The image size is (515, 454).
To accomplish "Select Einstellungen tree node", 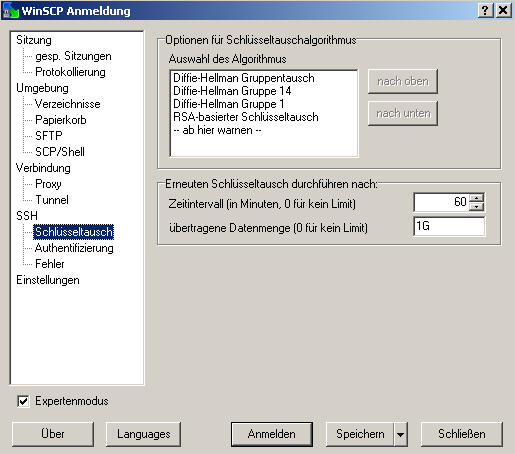I will [x=48, y=280].
